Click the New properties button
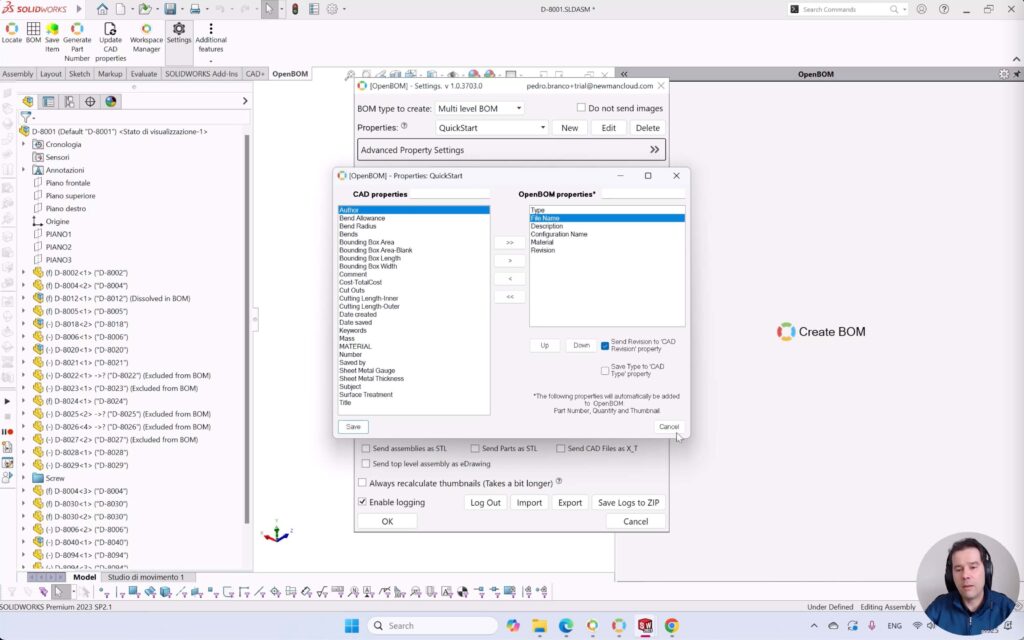1024x640 pixels. click(569, 128)
